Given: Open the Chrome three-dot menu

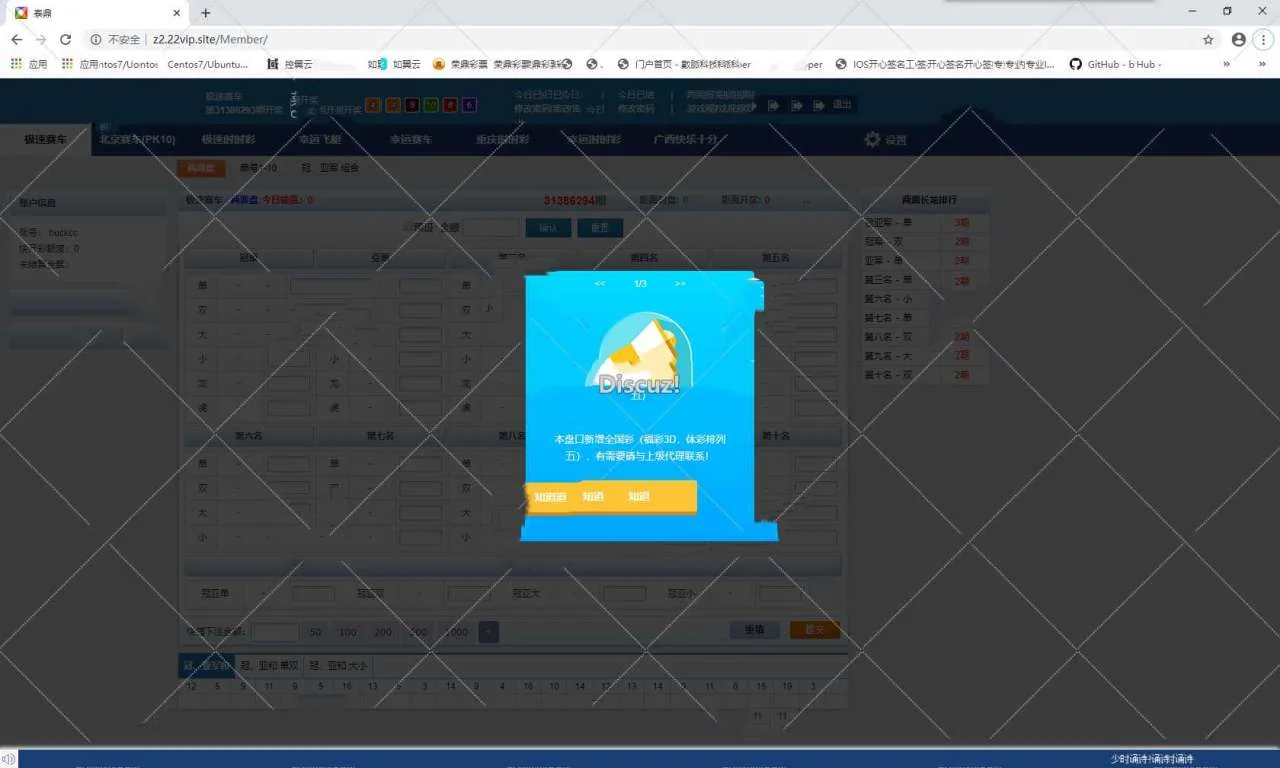Looking at the screenshot, I should click(x=1262, y=40).
